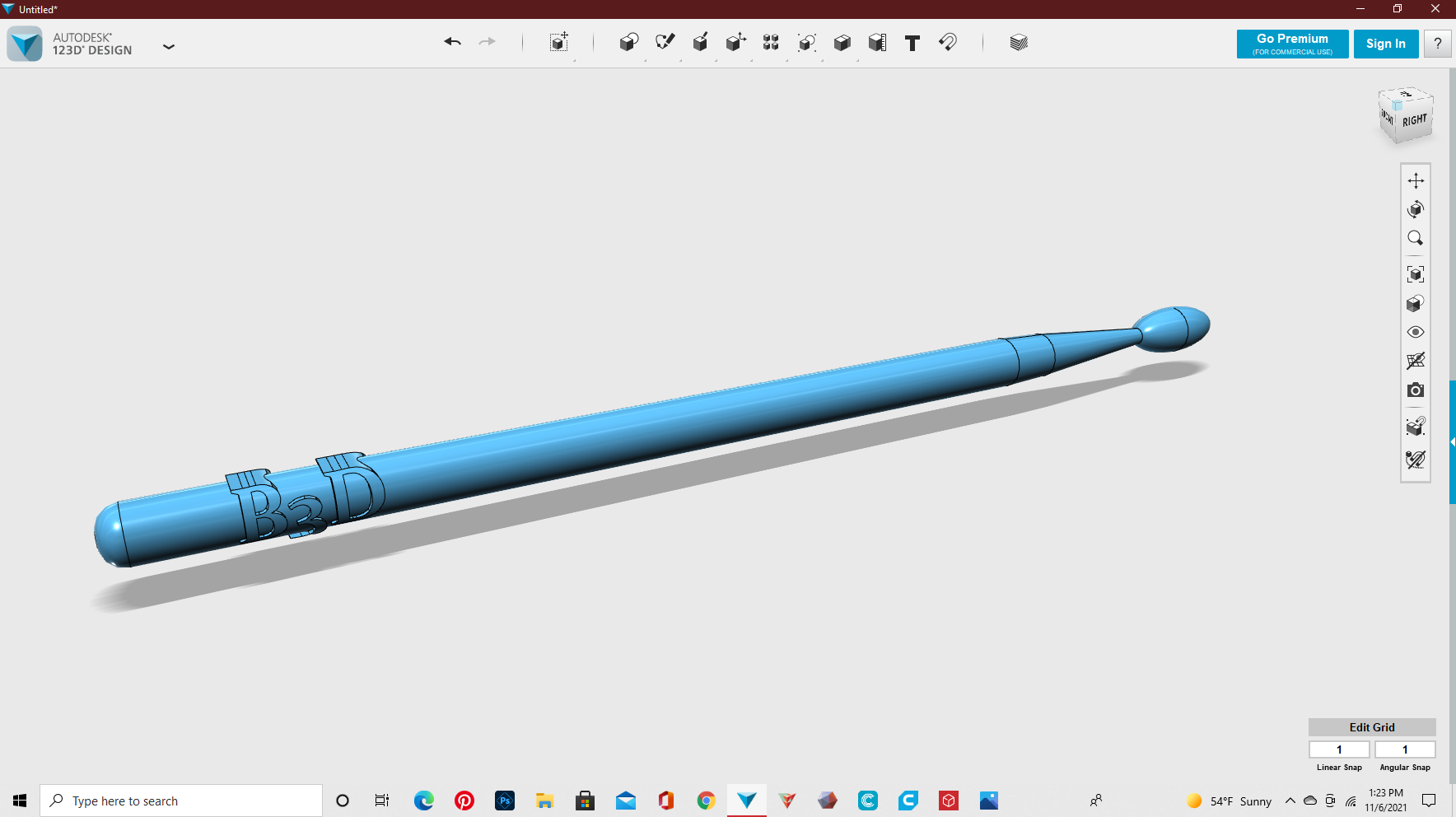The height and width of the screenshot is (817, 1456).
Task: Show hidden system tray icons
Action: tap(1290, 801)
